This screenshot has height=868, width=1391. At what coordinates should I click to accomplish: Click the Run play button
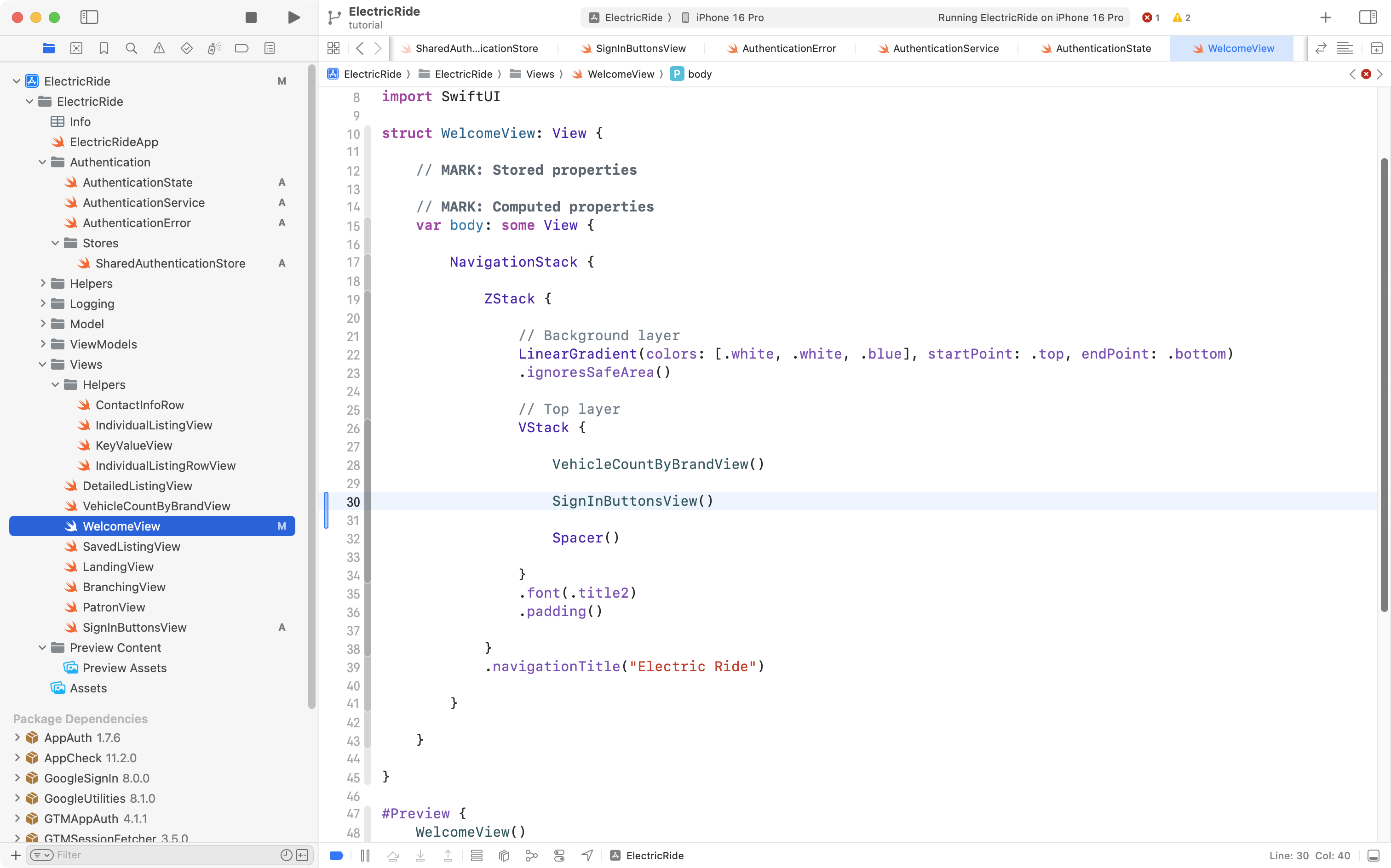click(x=293, y=17)
